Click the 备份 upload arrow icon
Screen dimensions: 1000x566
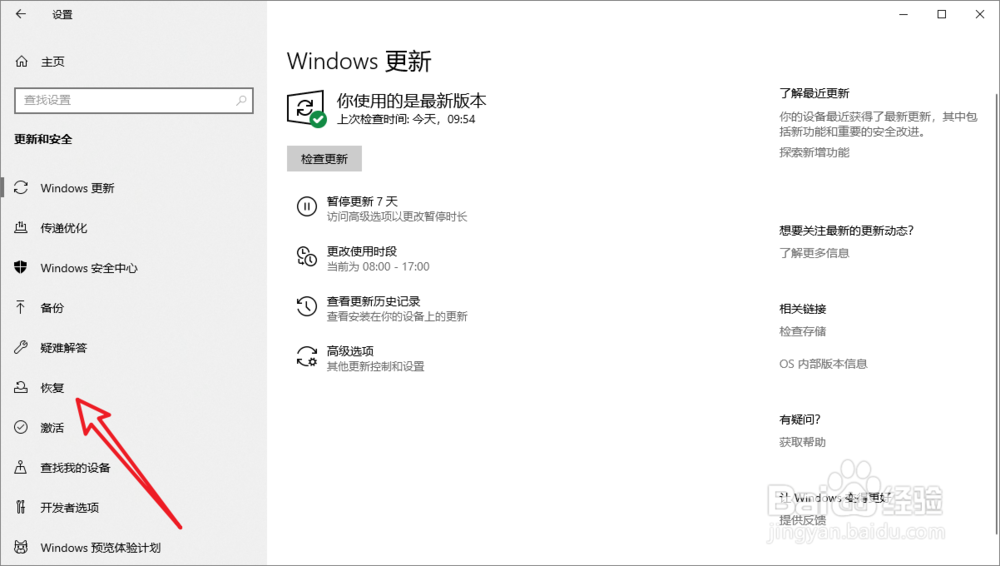21,308
